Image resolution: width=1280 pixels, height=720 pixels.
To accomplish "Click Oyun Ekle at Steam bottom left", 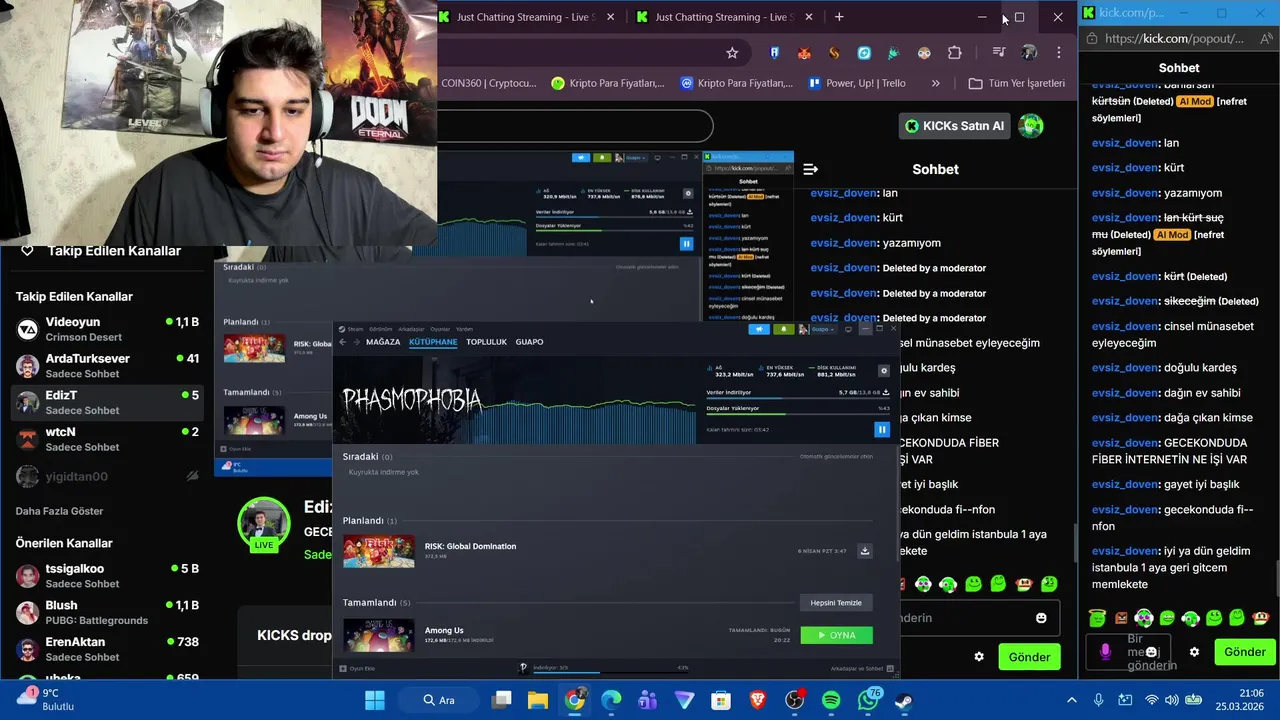I will [357, 668].
